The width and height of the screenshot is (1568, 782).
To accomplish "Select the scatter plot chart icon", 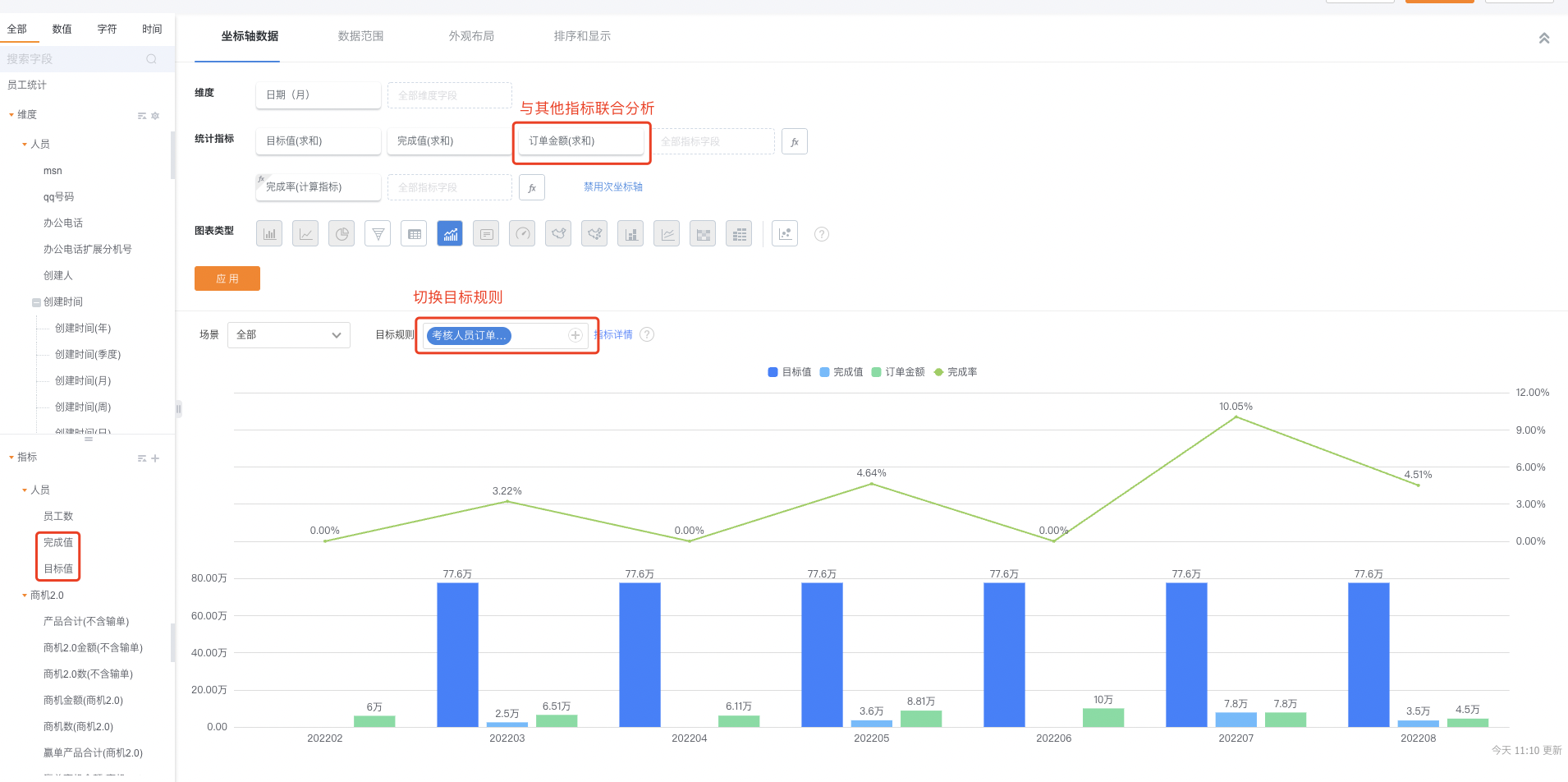I will coord(785,234).
